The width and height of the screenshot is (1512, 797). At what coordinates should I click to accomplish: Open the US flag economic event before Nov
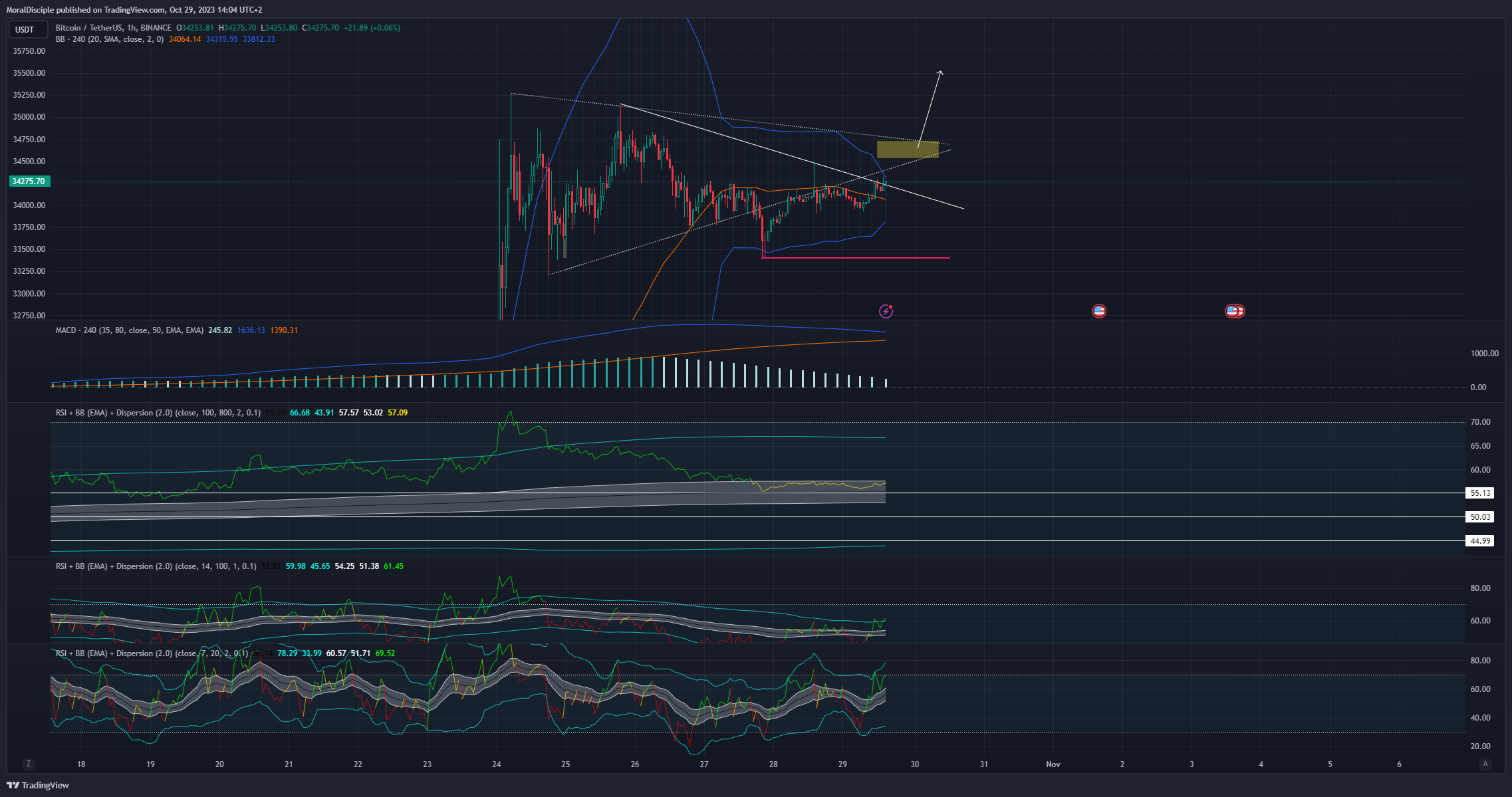click(1099, 311)
